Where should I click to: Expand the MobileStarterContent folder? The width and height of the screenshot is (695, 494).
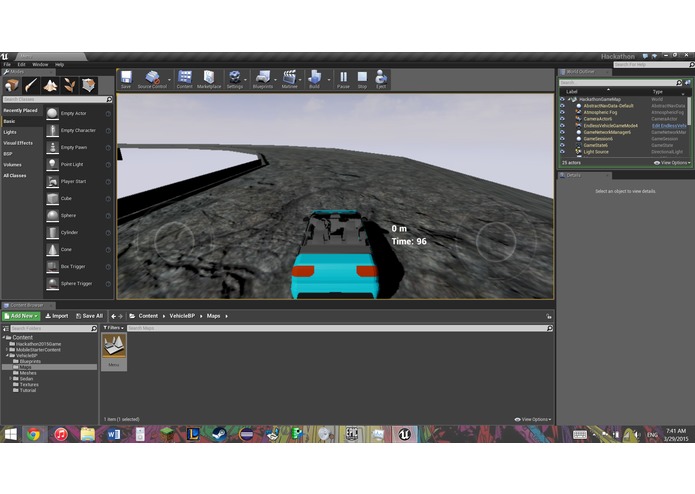(7, 350)
